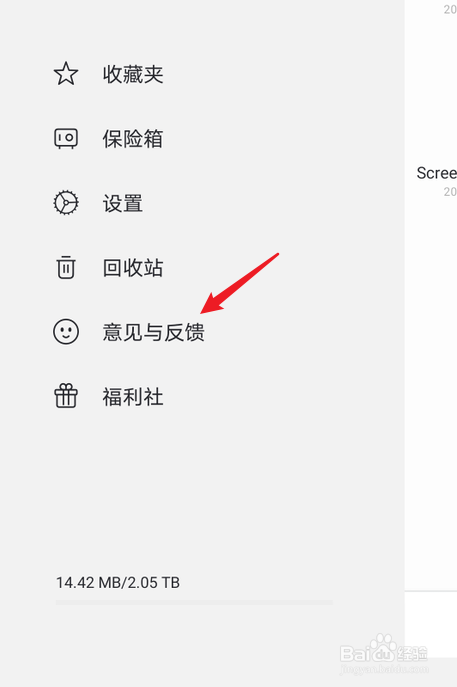
Task: Tap the star icon for 收藏夹
Action: (66, 74)
